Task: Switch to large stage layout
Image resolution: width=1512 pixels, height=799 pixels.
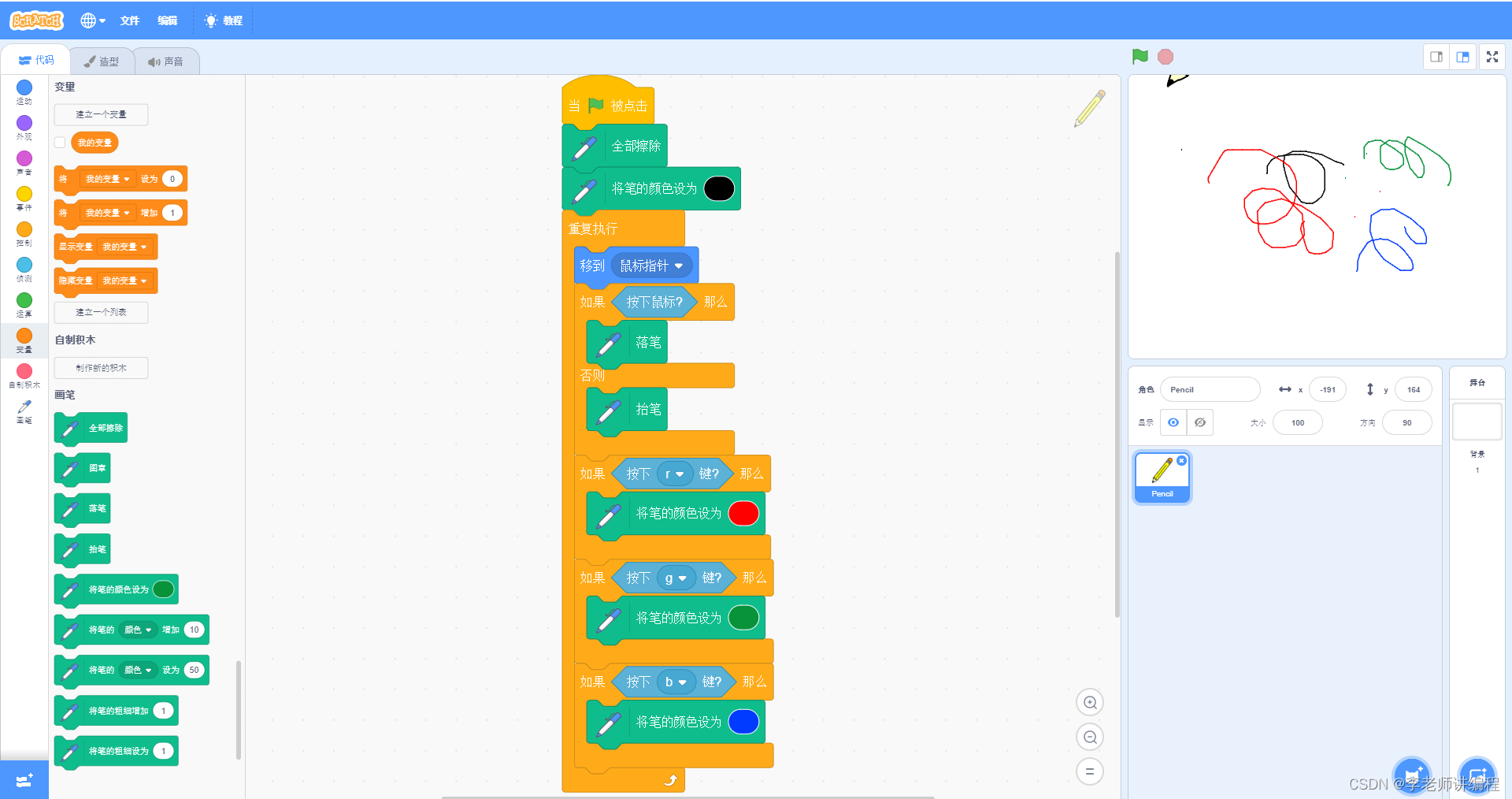Action: pyautogui.click(x=1462, y=57)
